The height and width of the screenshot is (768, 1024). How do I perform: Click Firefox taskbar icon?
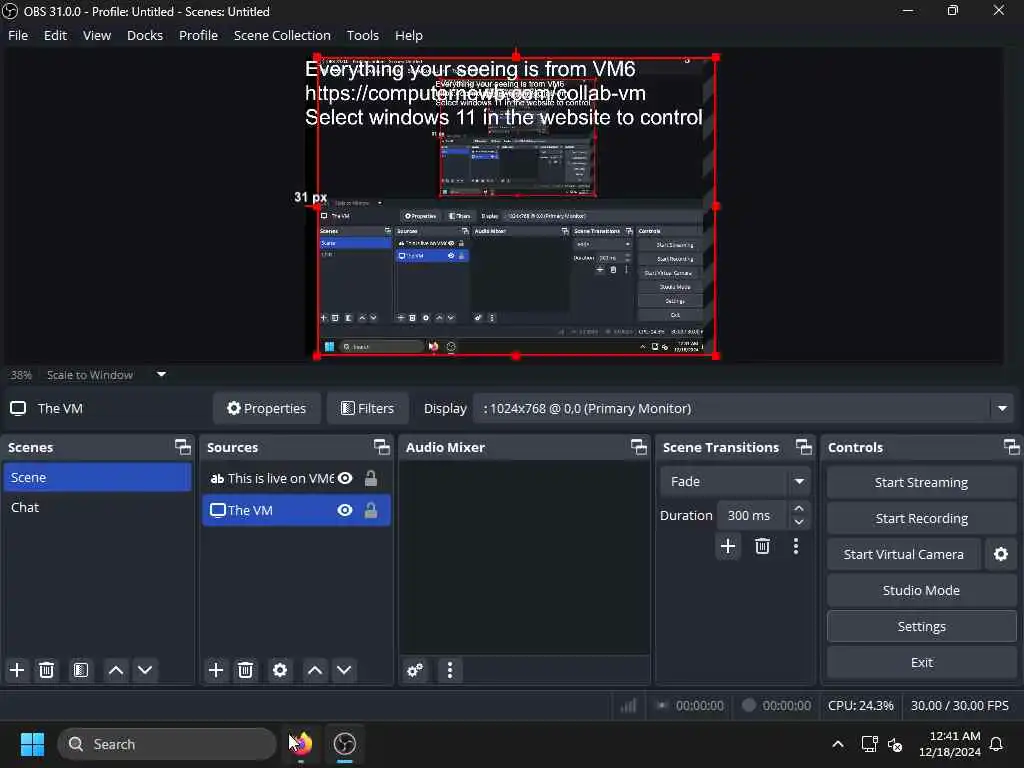(x=301, y=744)
